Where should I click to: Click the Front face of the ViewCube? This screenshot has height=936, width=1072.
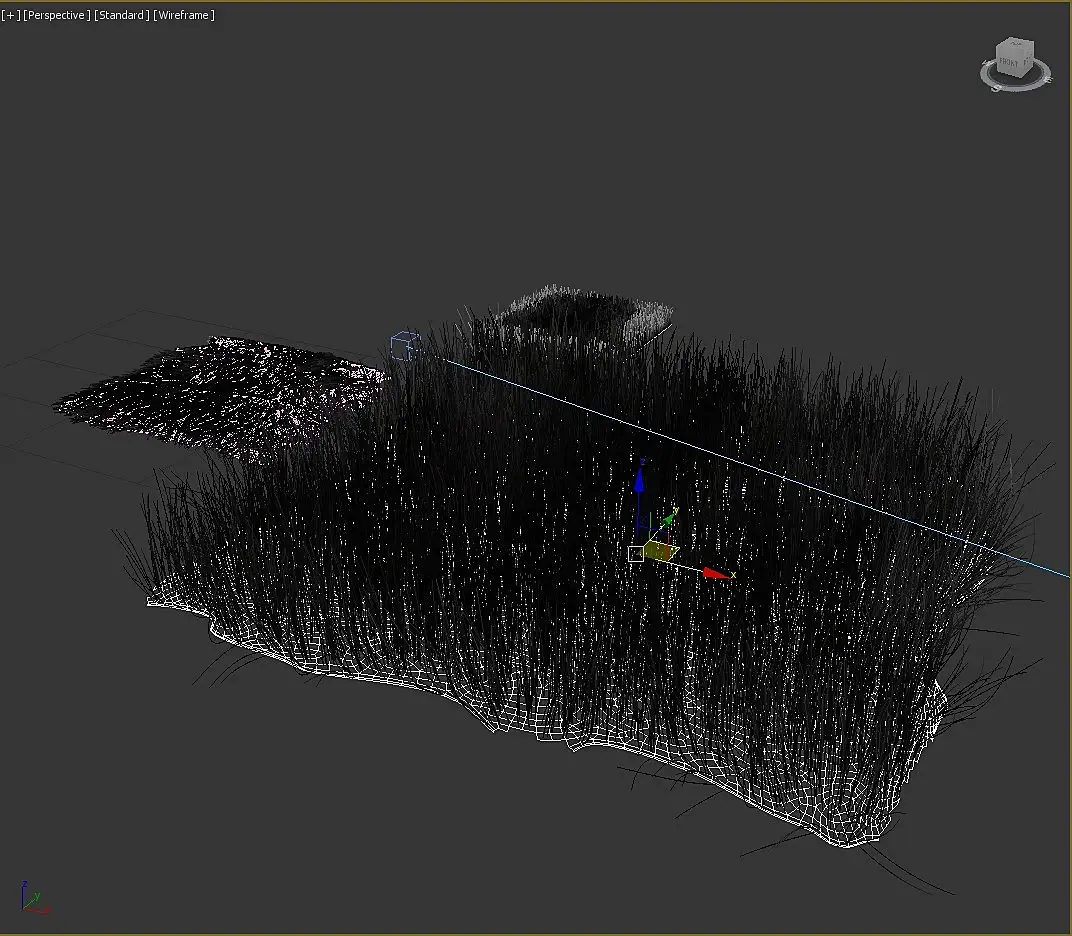[x=1010, y=64]
